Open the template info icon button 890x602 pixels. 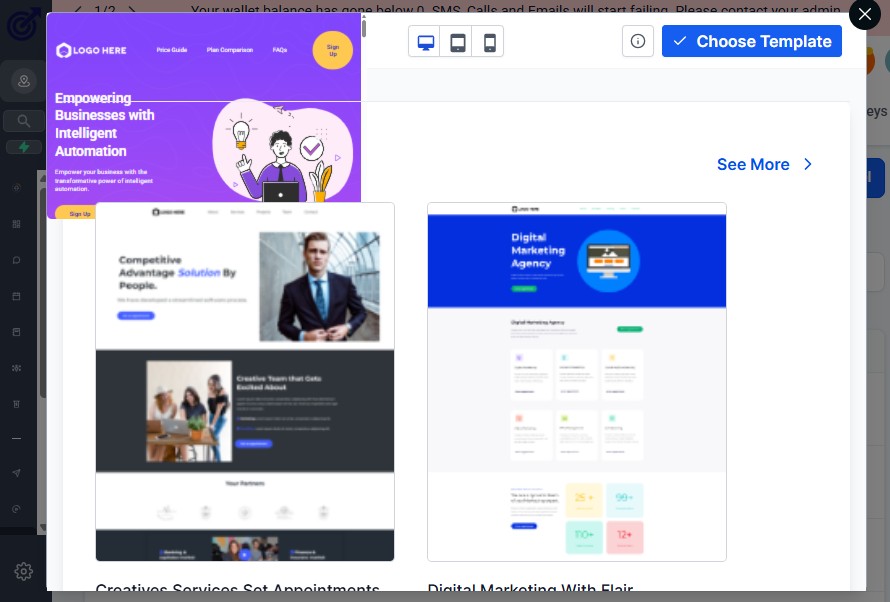point(637,41)
